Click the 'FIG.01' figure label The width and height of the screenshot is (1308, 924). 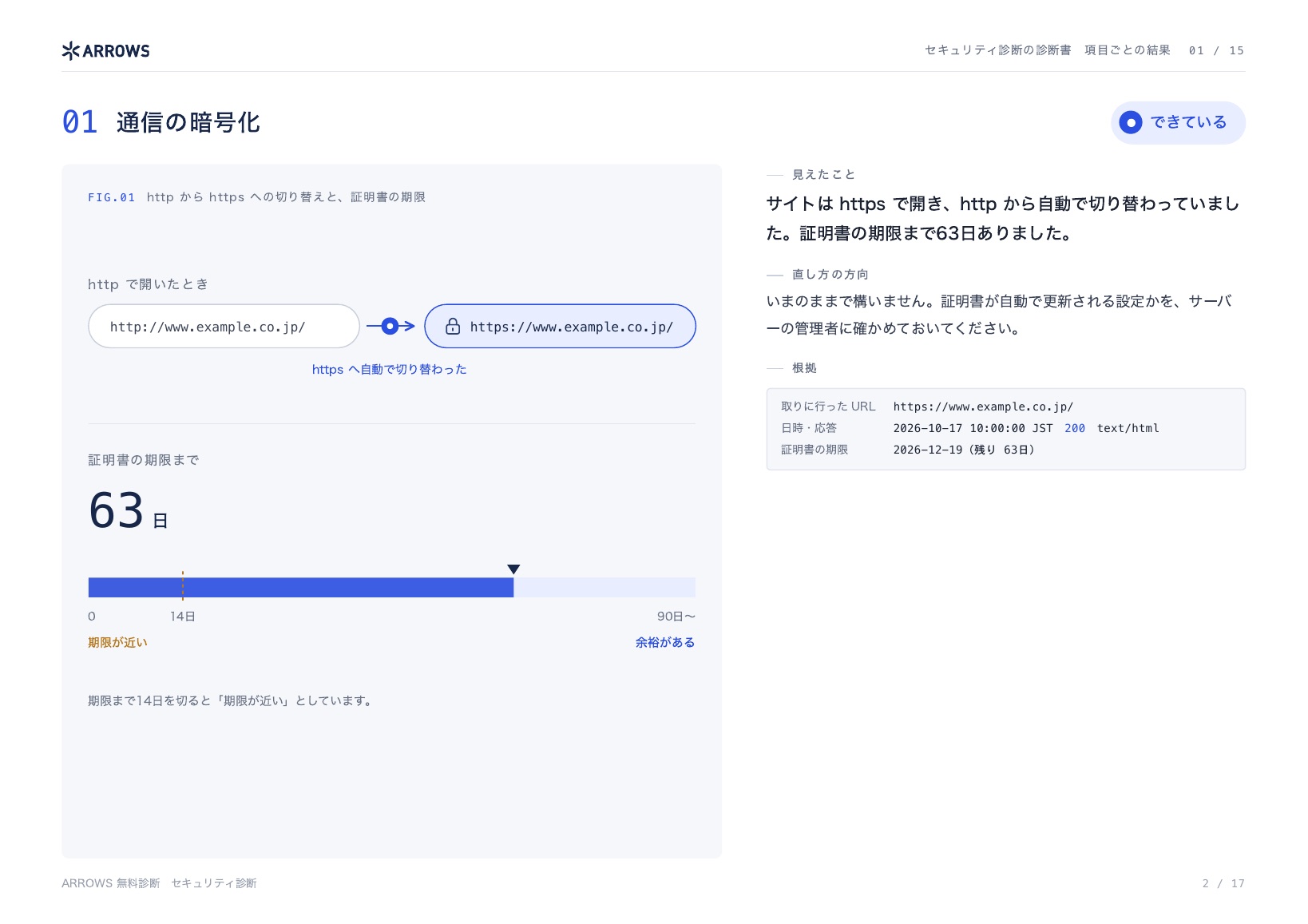coord(112,197)
